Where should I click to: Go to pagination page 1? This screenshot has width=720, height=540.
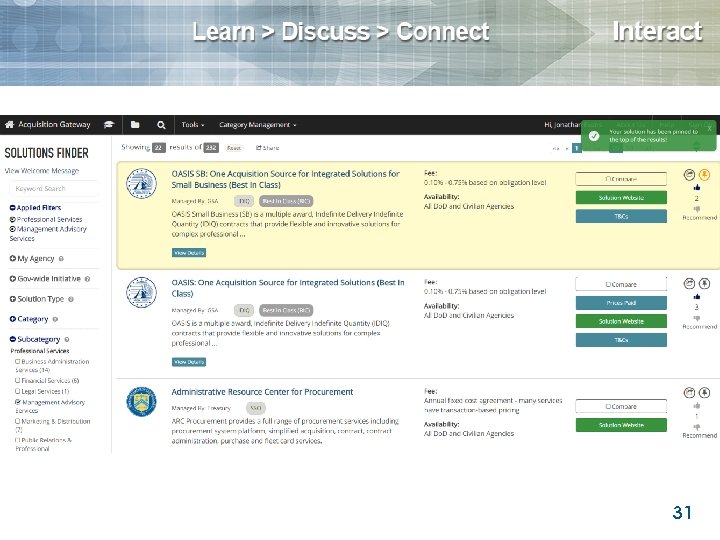click(x=576, y=148)
